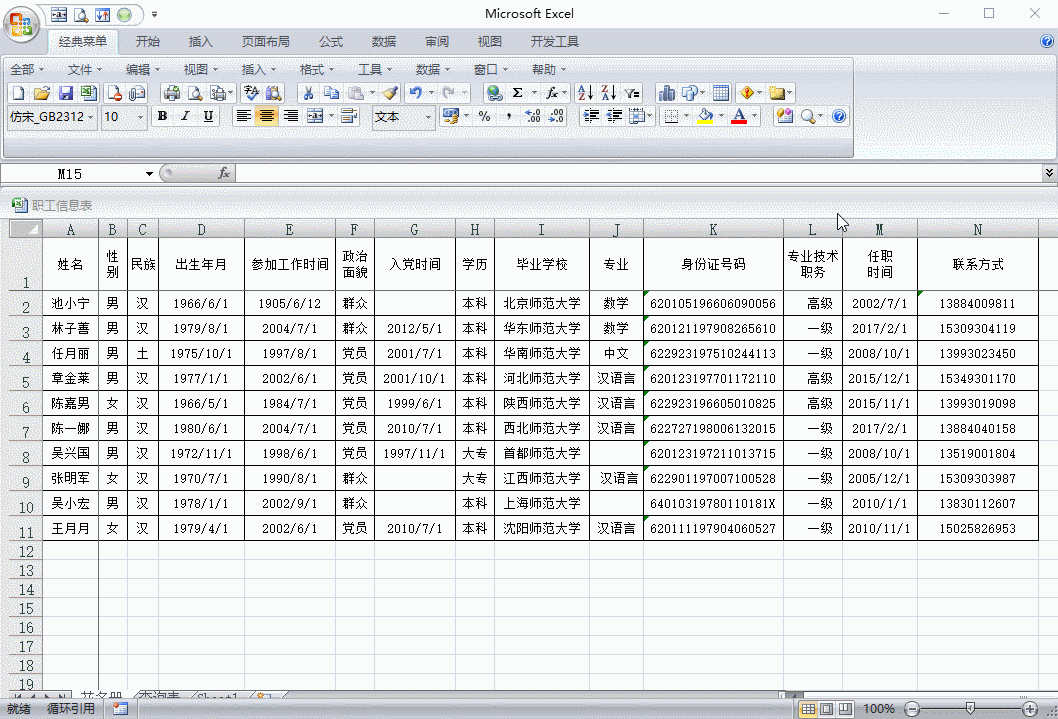
Task: Click the toolbar Help question mark icon
Action: click(839, 117)
